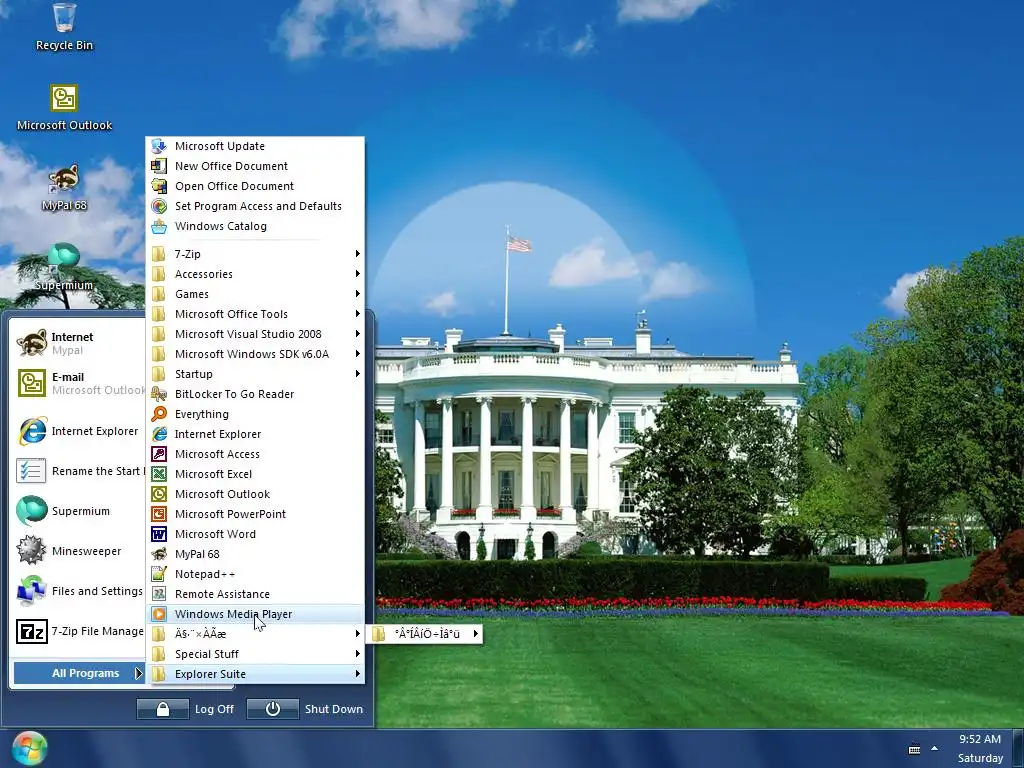Click the Microsoft Update icon

coord(159,146)
